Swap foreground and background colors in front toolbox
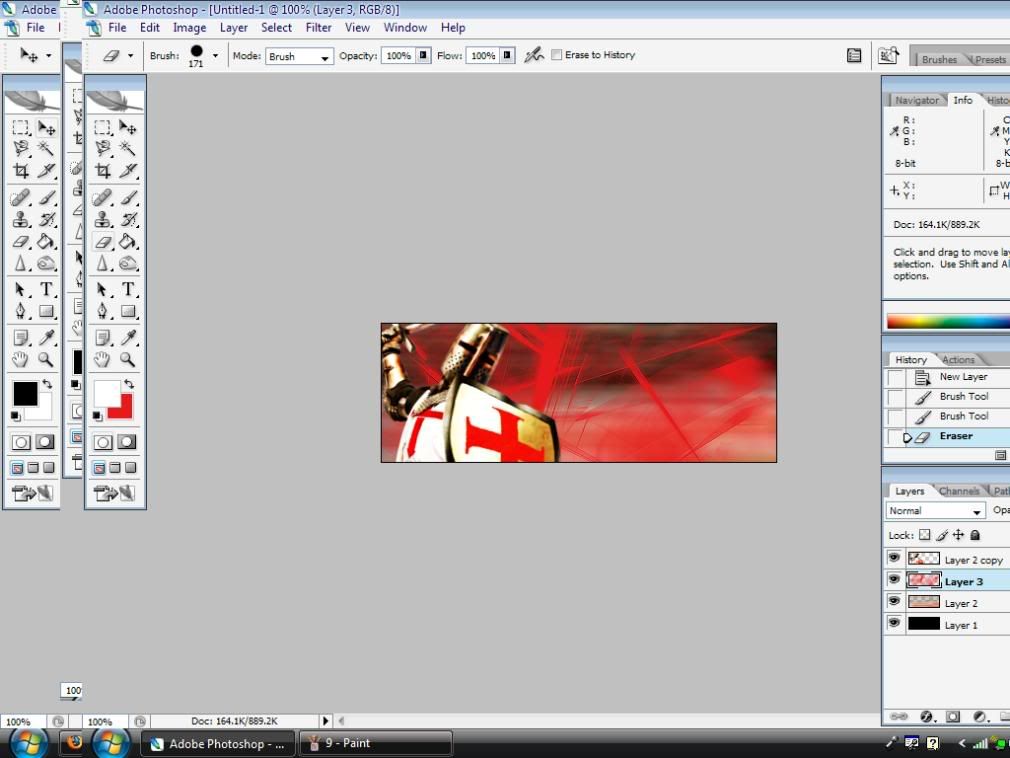Viewport: 1010px width, 758px height. coord(129,384)
